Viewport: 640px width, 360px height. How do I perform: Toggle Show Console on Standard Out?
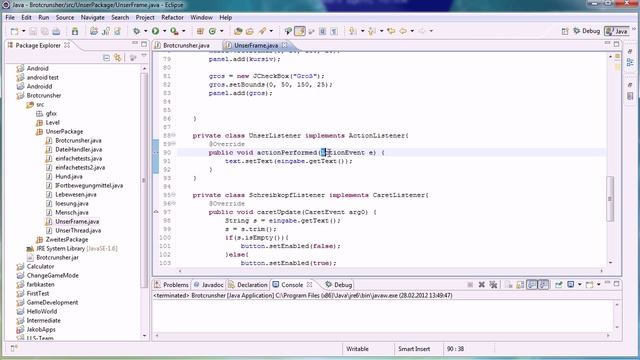(x=532, y=284)
